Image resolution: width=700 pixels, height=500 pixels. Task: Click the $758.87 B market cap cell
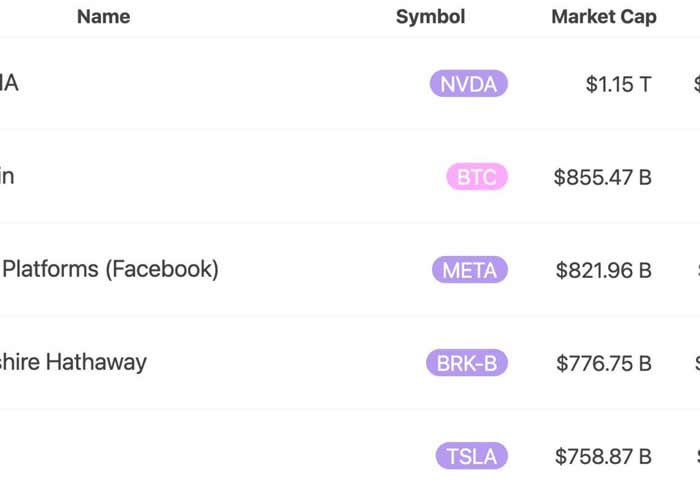603,456
